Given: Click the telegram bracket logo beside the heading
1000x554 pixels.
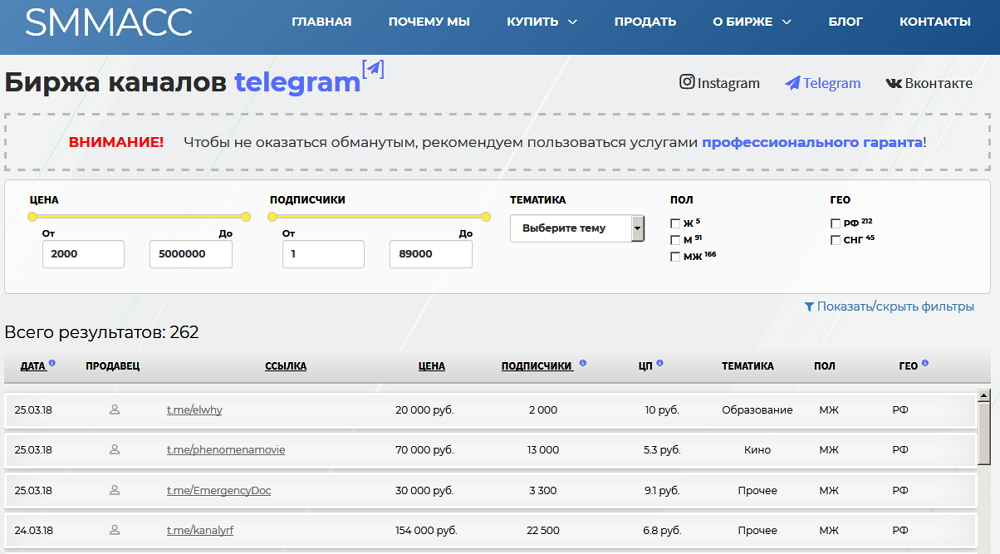Looking at the screenshot, I should pos(373,69).
